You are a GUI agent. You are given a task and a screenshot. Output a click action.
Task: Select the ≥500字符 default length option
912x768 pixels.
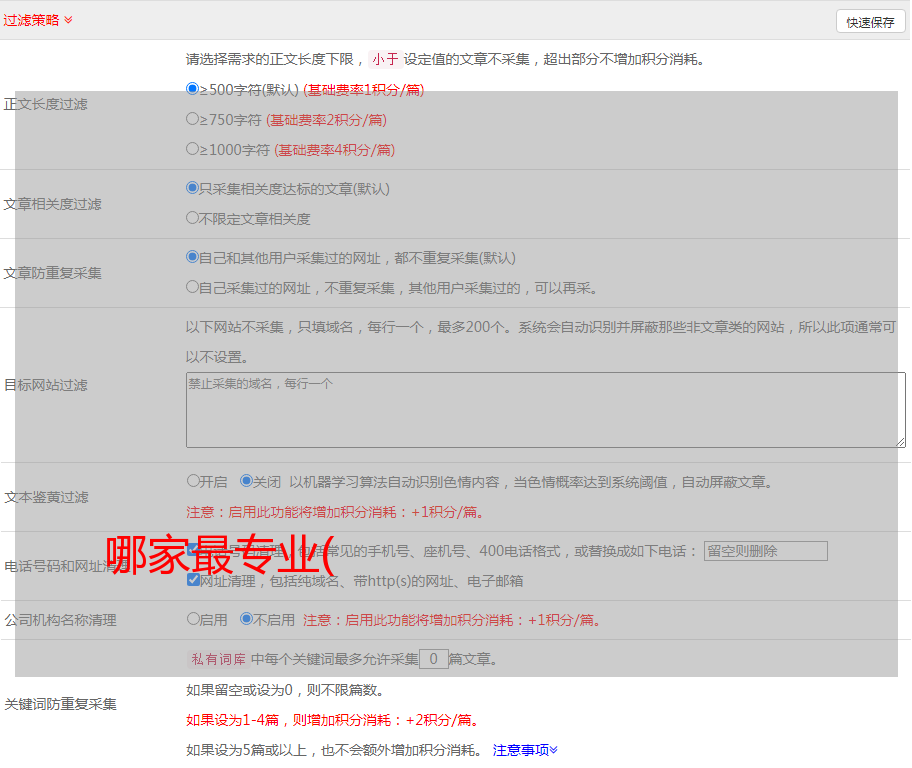click(x=193, y=89)
